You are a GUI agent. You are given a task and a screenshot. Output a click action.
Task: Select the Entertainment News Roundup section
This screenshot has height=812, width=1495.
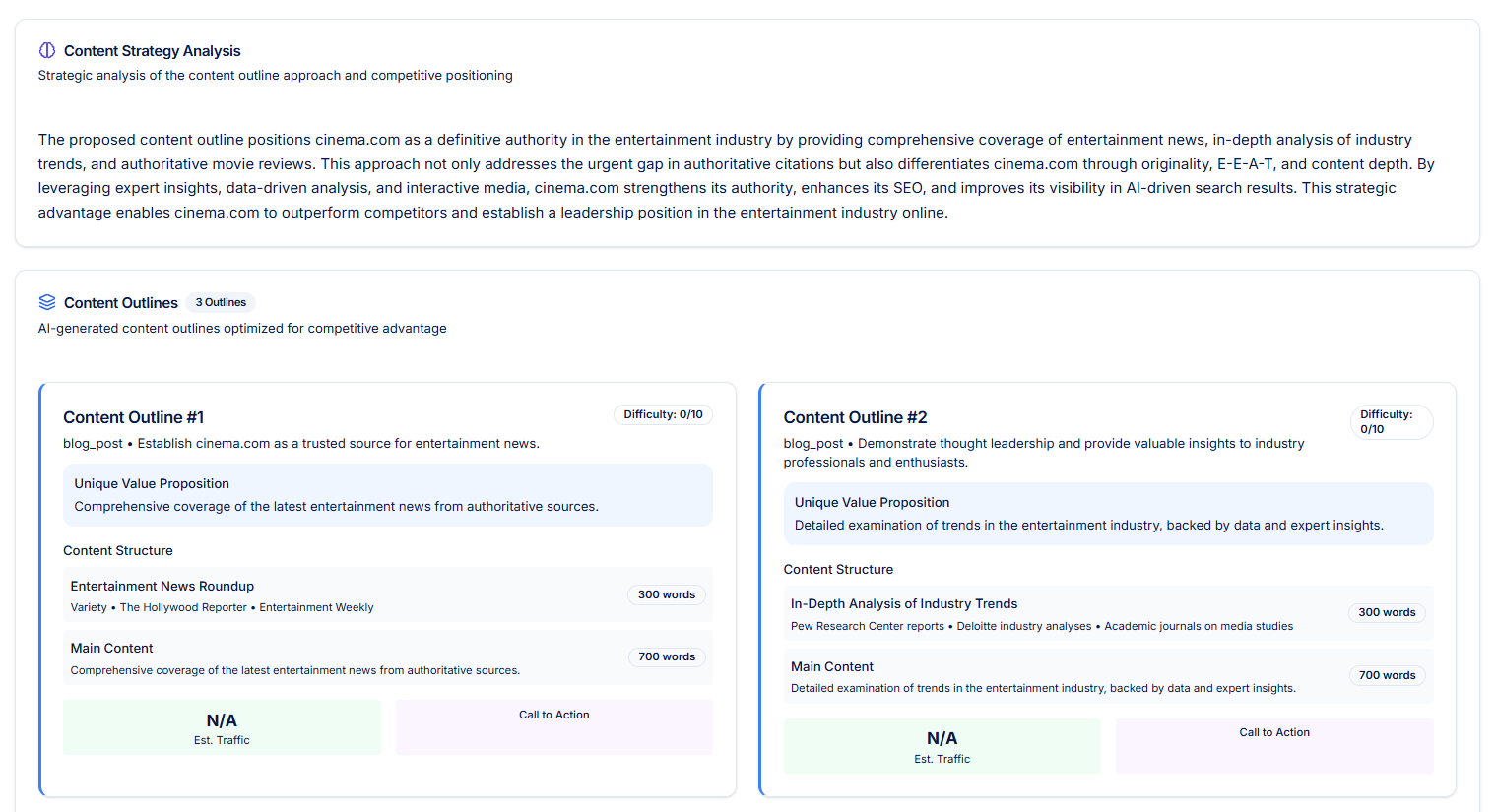click(x=162, y=586)
